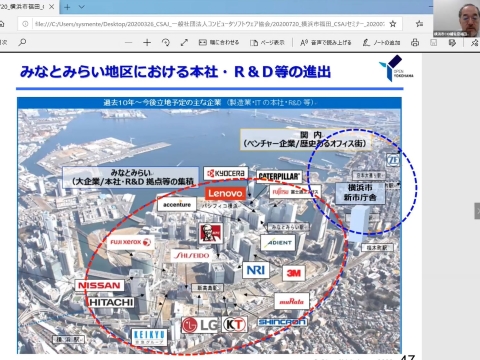
Task: Print the PDF document
Action: (415, 42)
